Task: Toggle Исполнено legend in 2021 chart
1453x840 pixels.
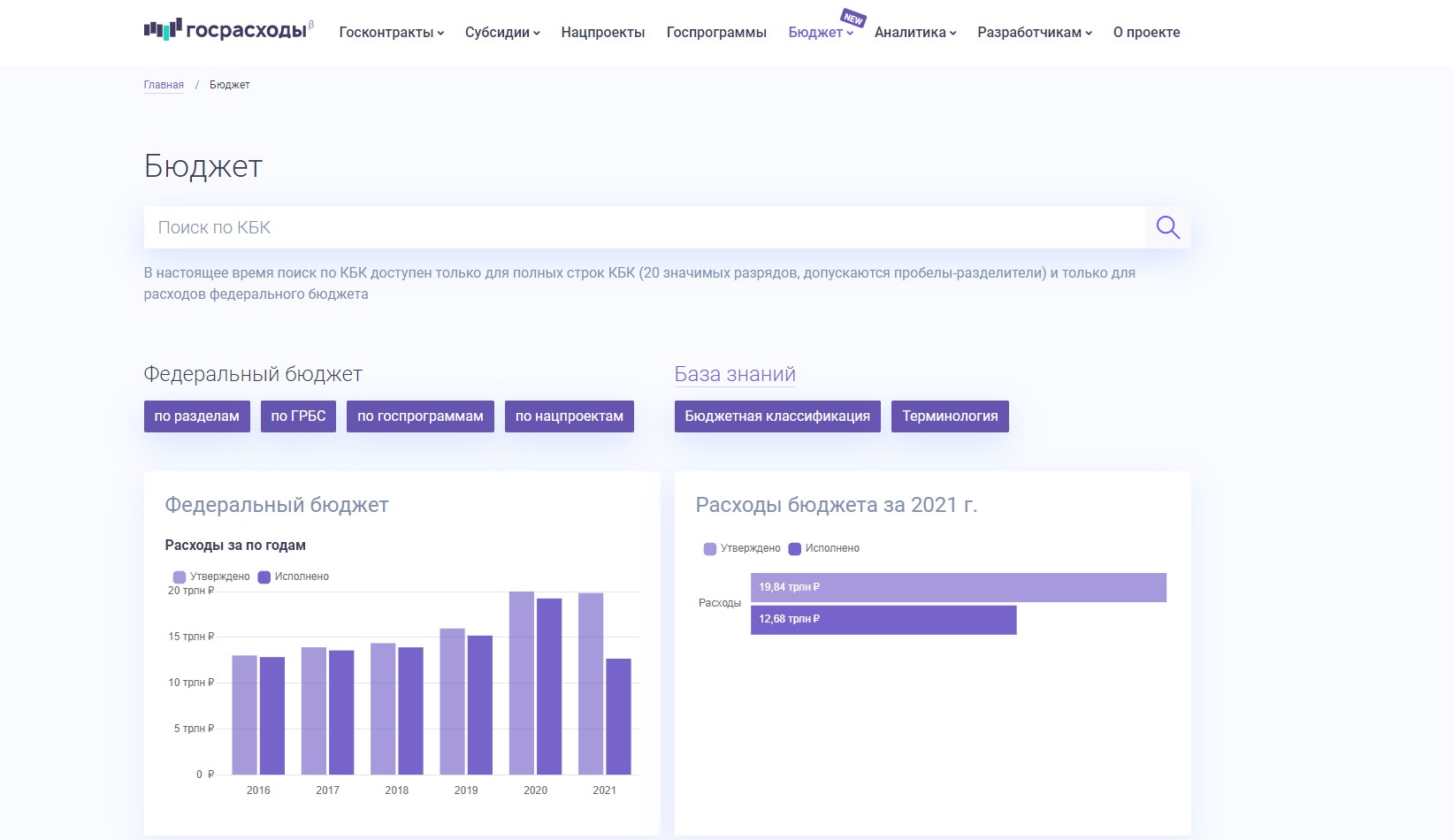Action: [824, 548]
